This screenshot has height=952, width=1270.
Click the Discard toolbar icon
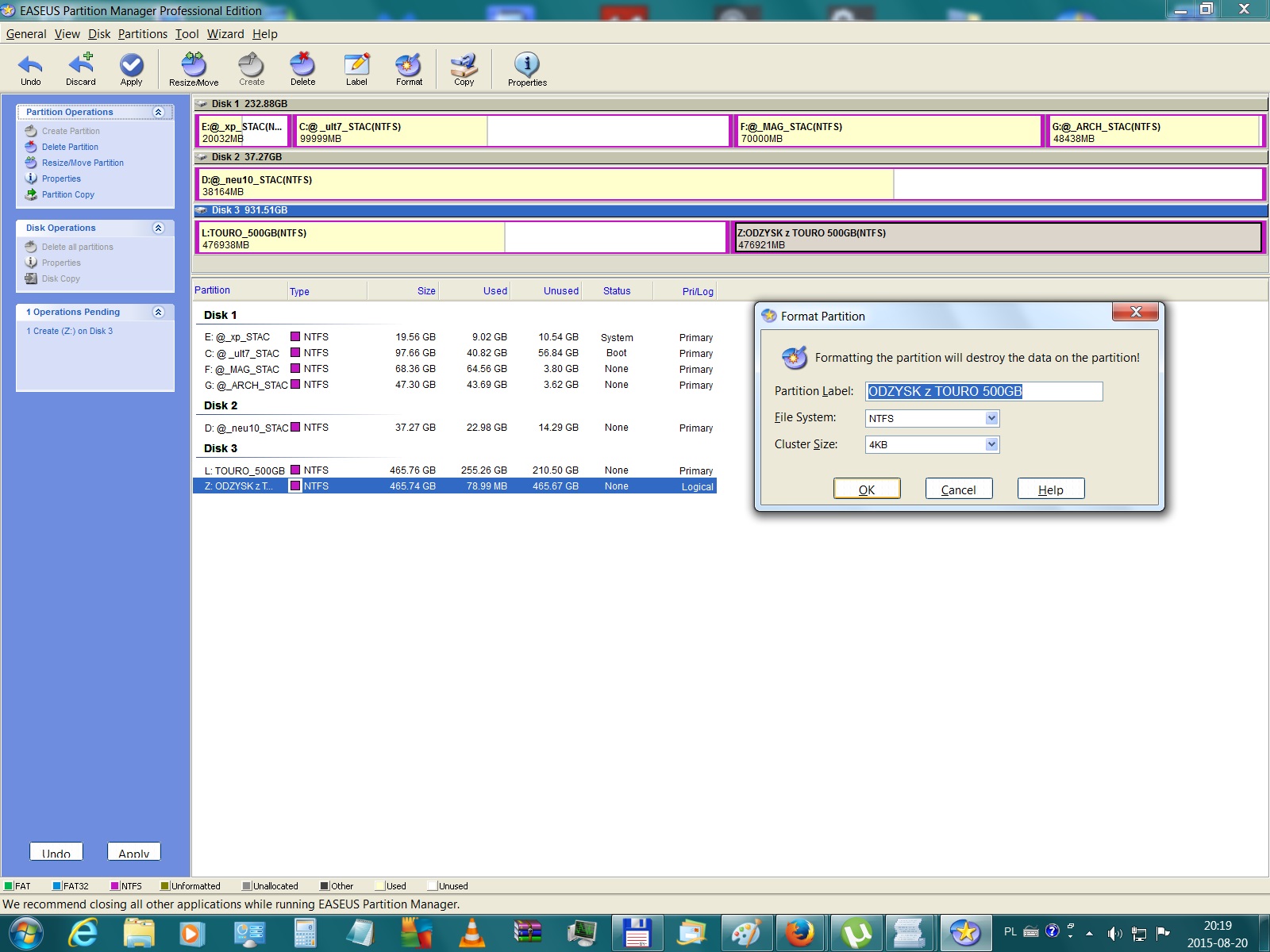(80, 70)
